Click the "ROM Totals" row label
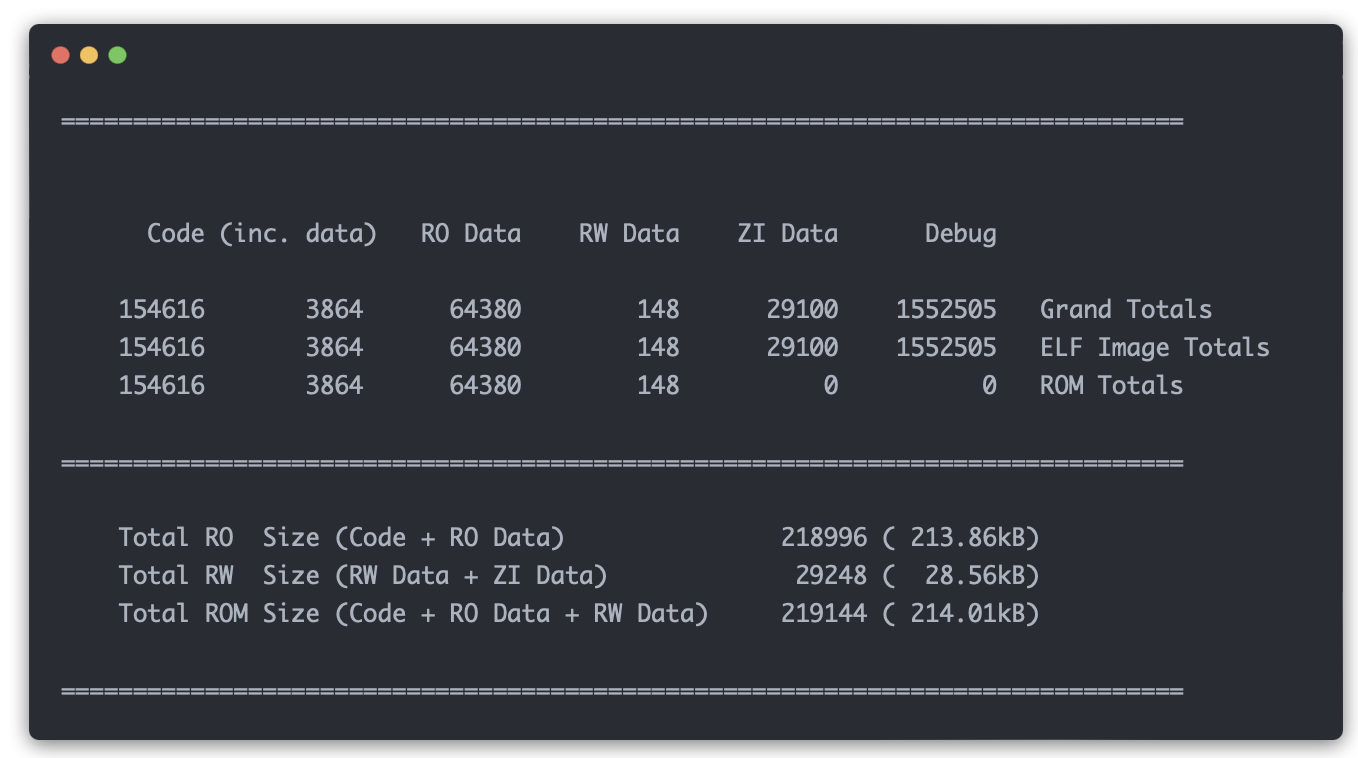 1112,386
